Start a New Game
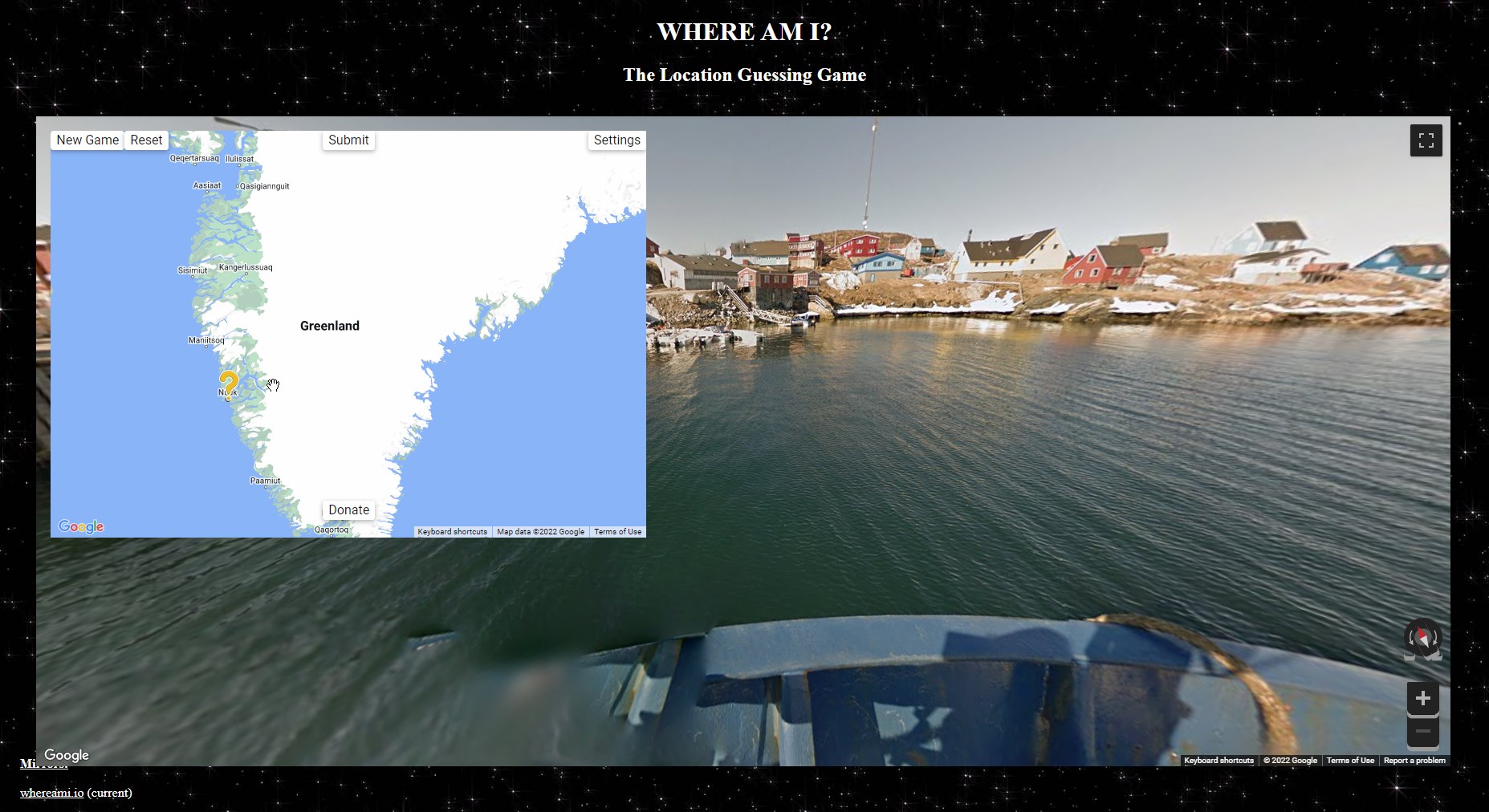 click(86, 140)
